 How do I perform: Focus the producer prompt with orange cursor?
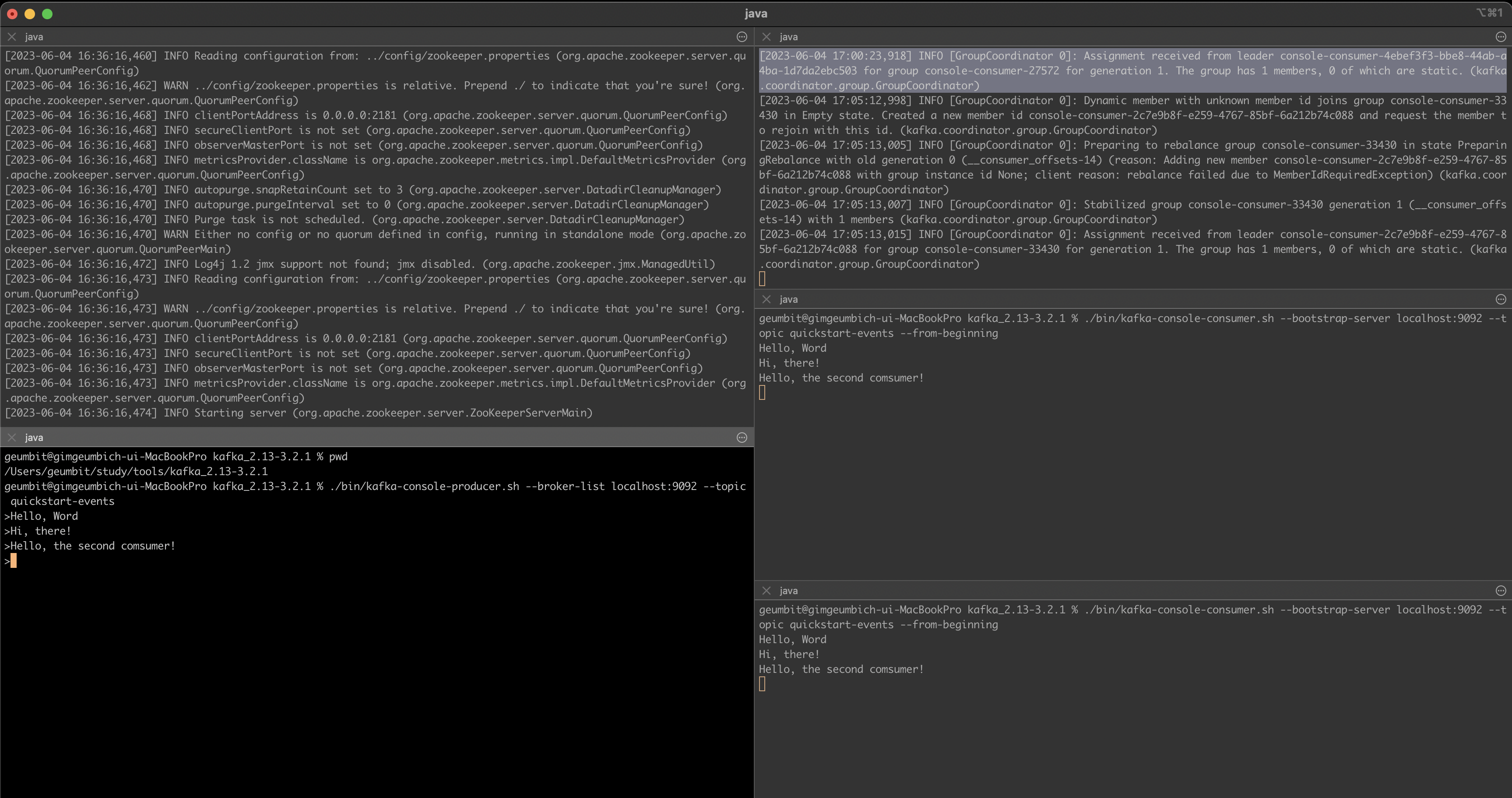click(14, 561)
